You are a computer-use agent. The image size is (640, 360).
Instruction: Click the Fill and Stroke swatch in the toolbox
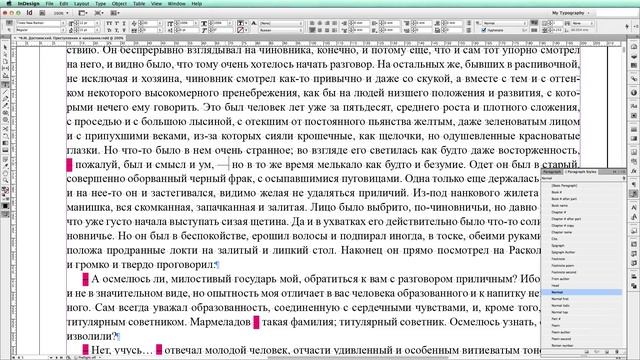point(5,191)
